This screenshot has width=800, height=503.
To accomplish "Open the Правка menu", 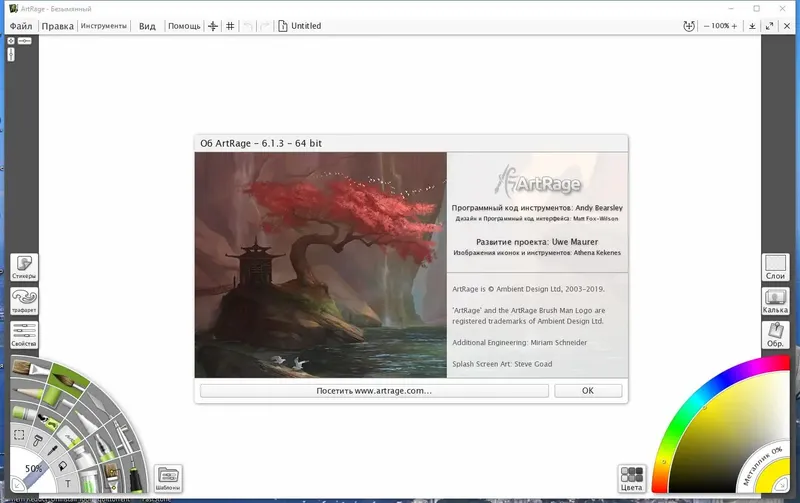I will [x=58, y=26].
